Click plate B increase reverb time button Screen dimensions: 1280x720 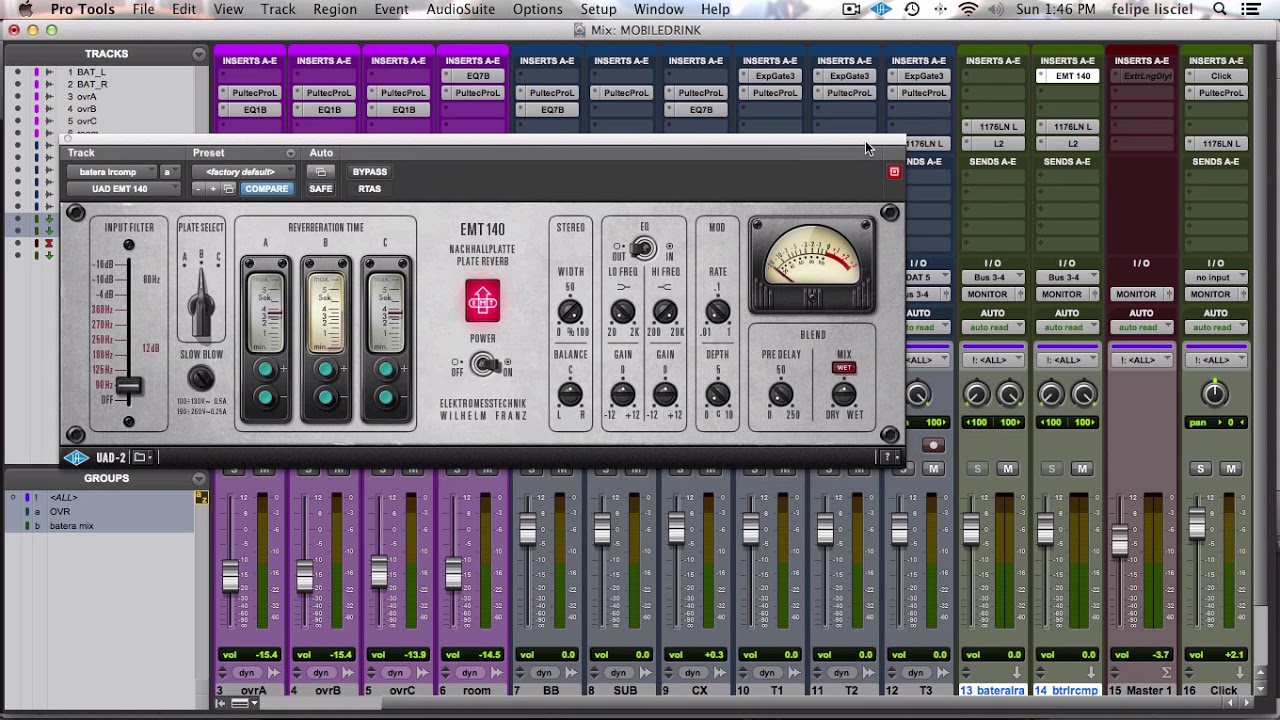click(326, 370)
